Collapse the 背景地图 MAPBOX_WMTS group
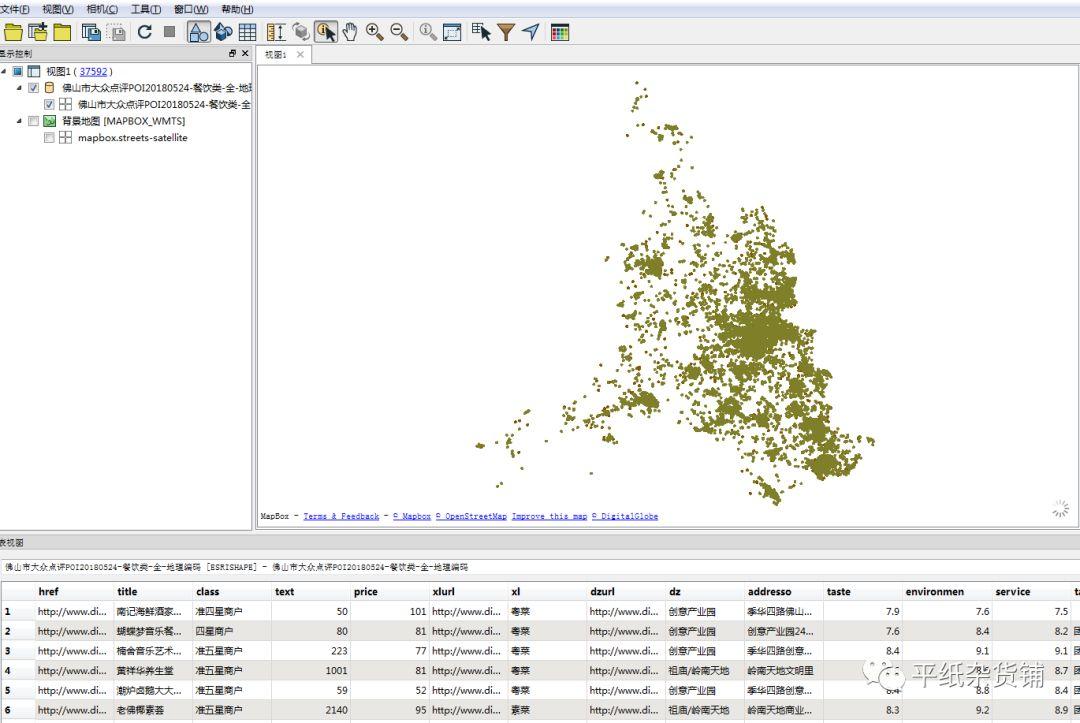 19,121
